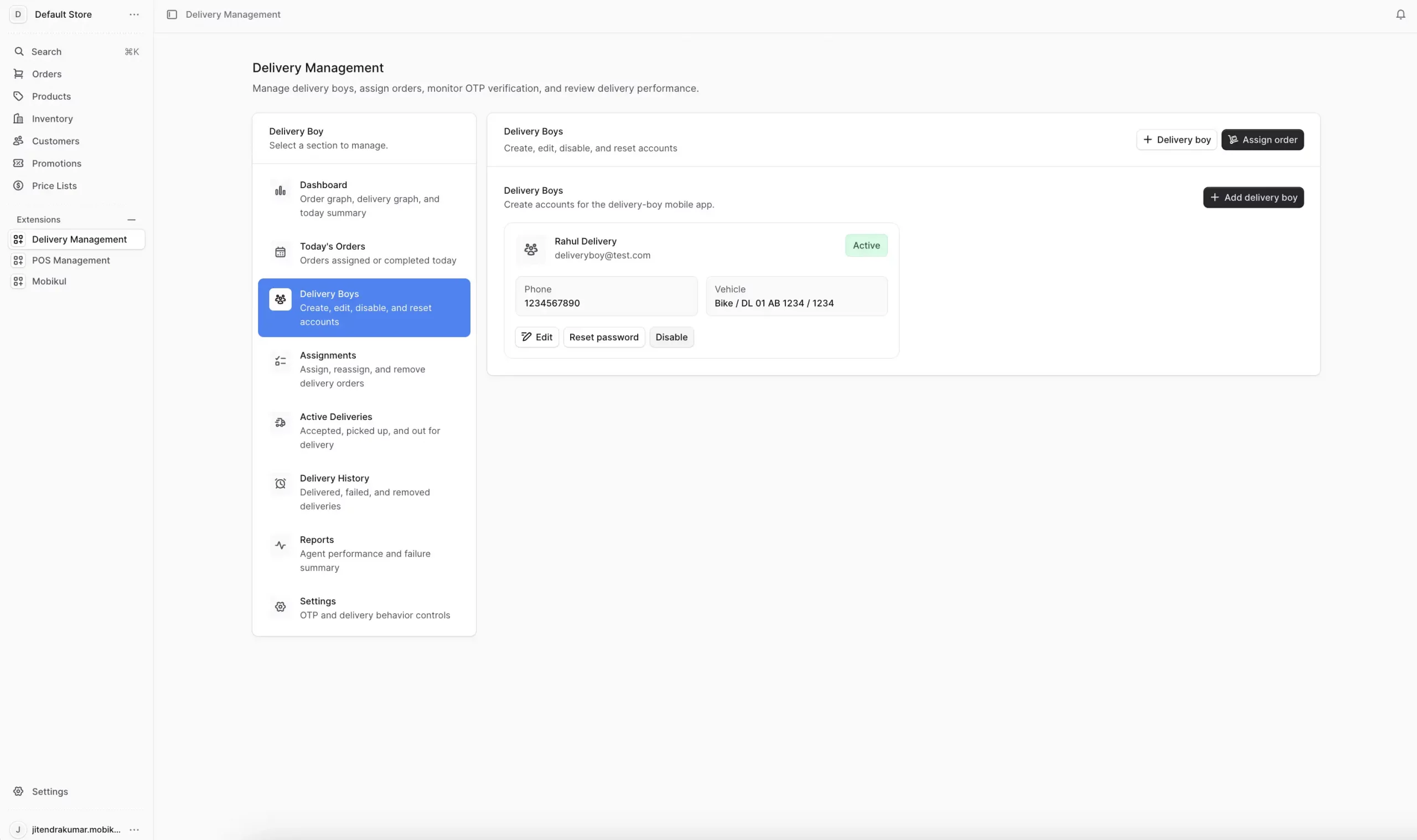Open the user account ellipsis menu
This screenshot has width=1417, height=840.
click(x=134, y=829)
